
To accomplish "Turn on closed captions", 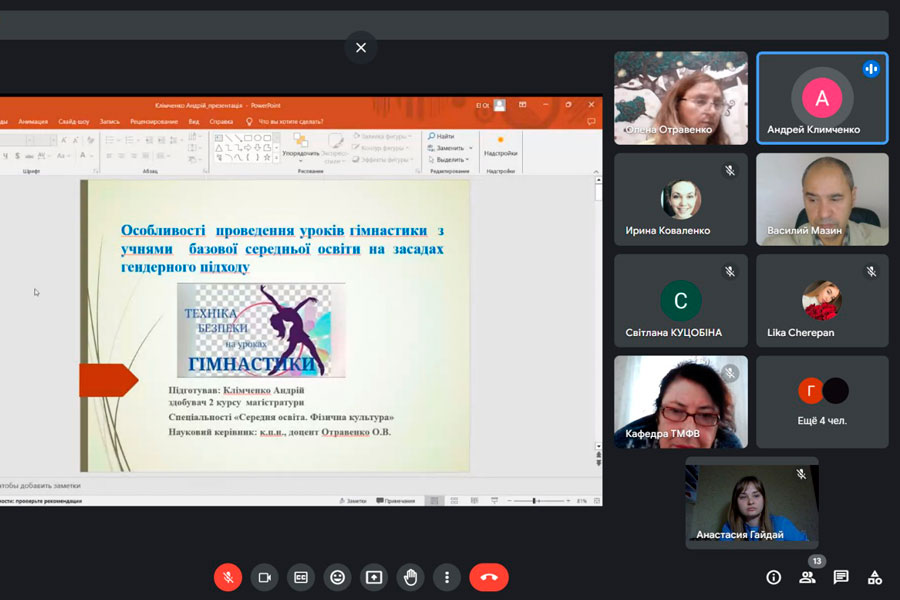I will [301, 577].
